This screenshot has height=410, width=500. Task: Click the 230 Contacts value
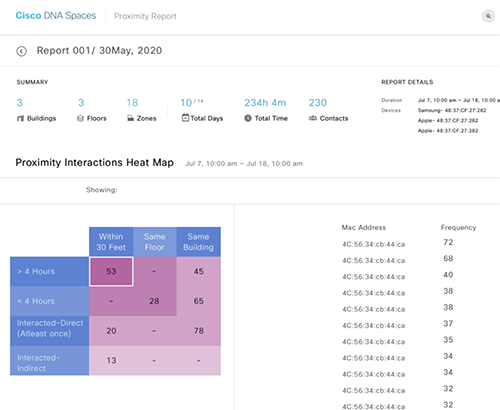(318, 103)
